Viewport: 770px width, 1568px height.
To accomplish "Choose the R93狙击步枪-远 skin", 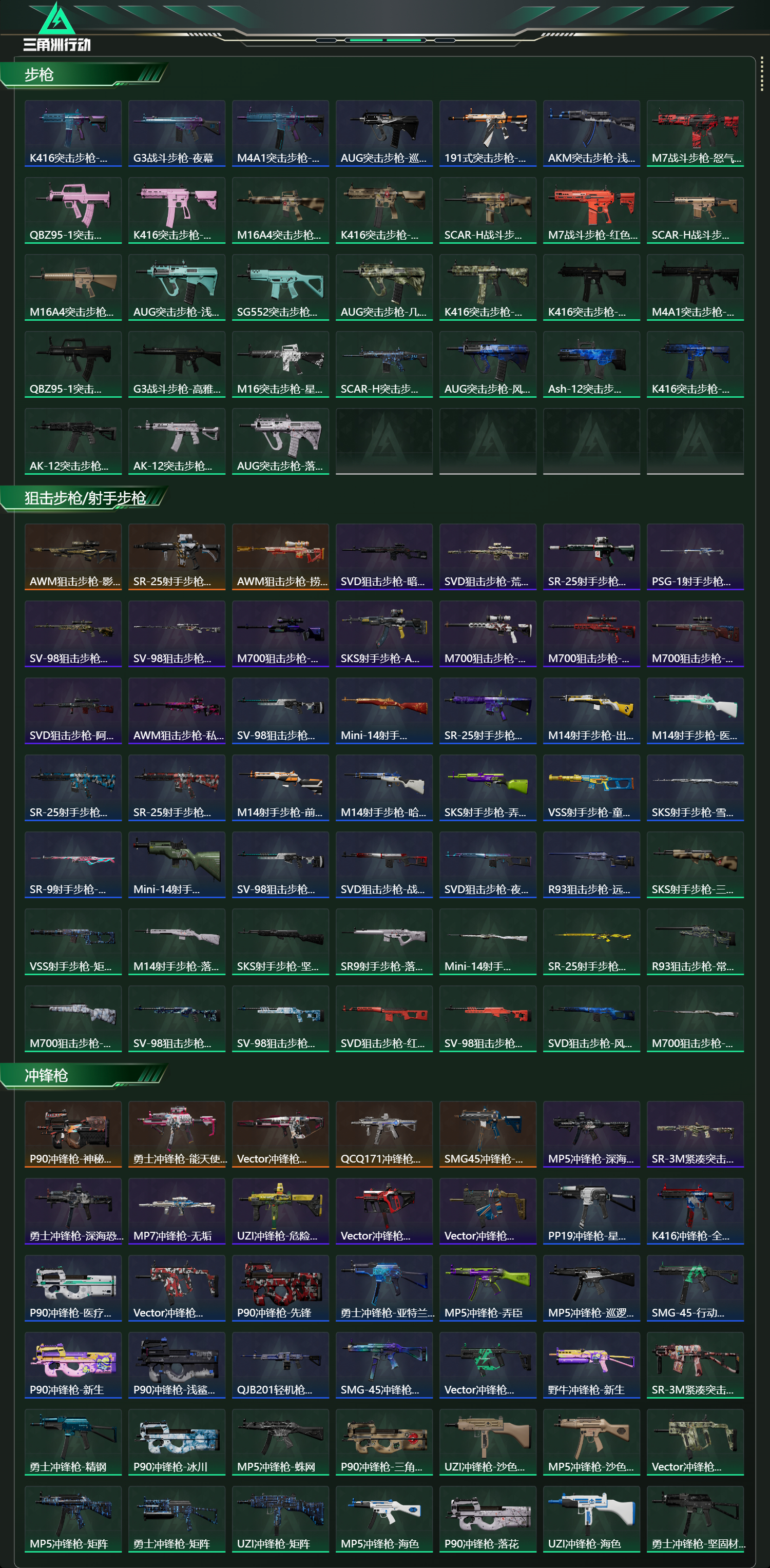I will coord(591,865).
